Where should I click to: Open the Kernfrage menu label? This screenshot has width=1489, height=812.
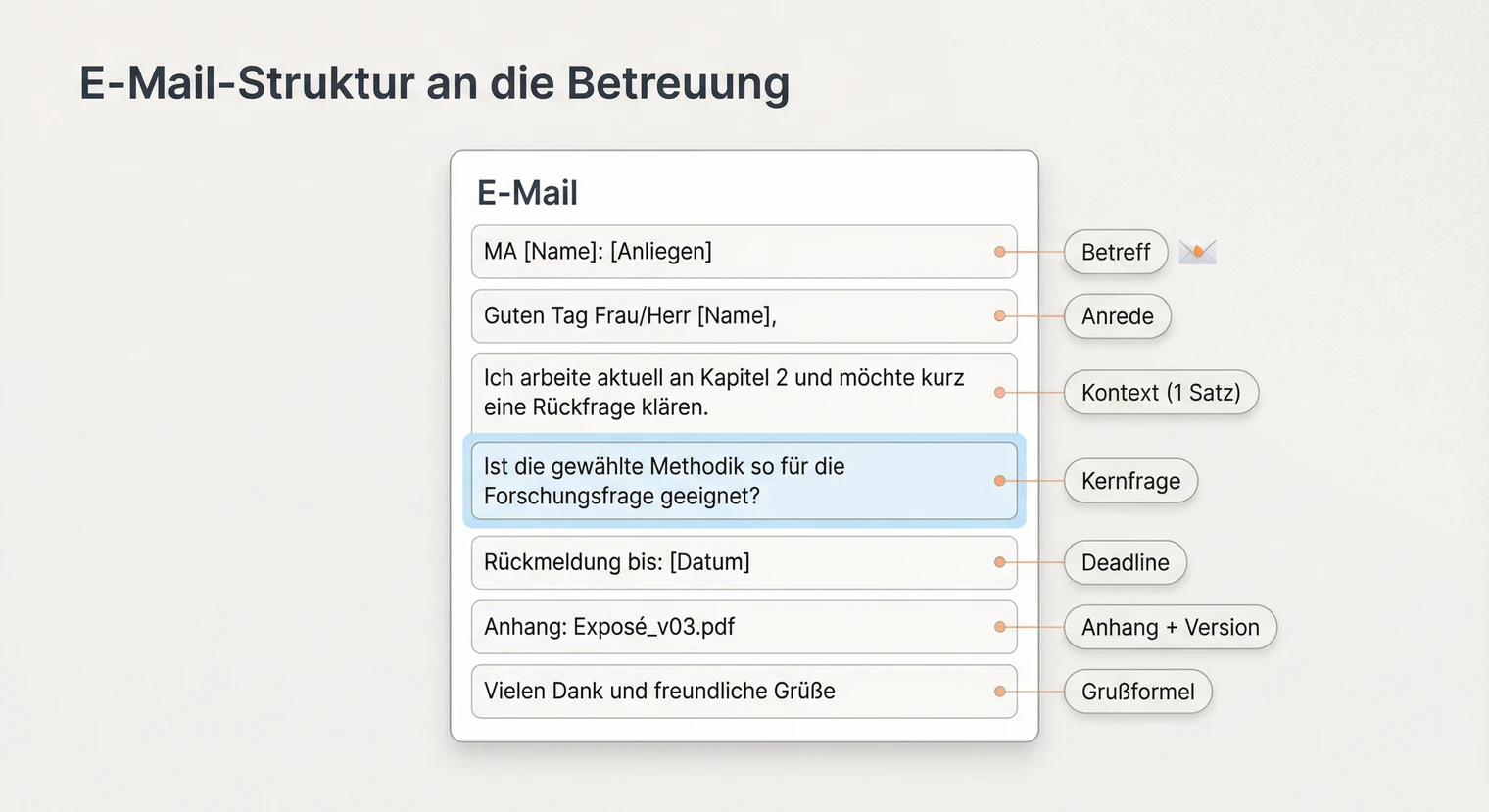point(1130,481)
